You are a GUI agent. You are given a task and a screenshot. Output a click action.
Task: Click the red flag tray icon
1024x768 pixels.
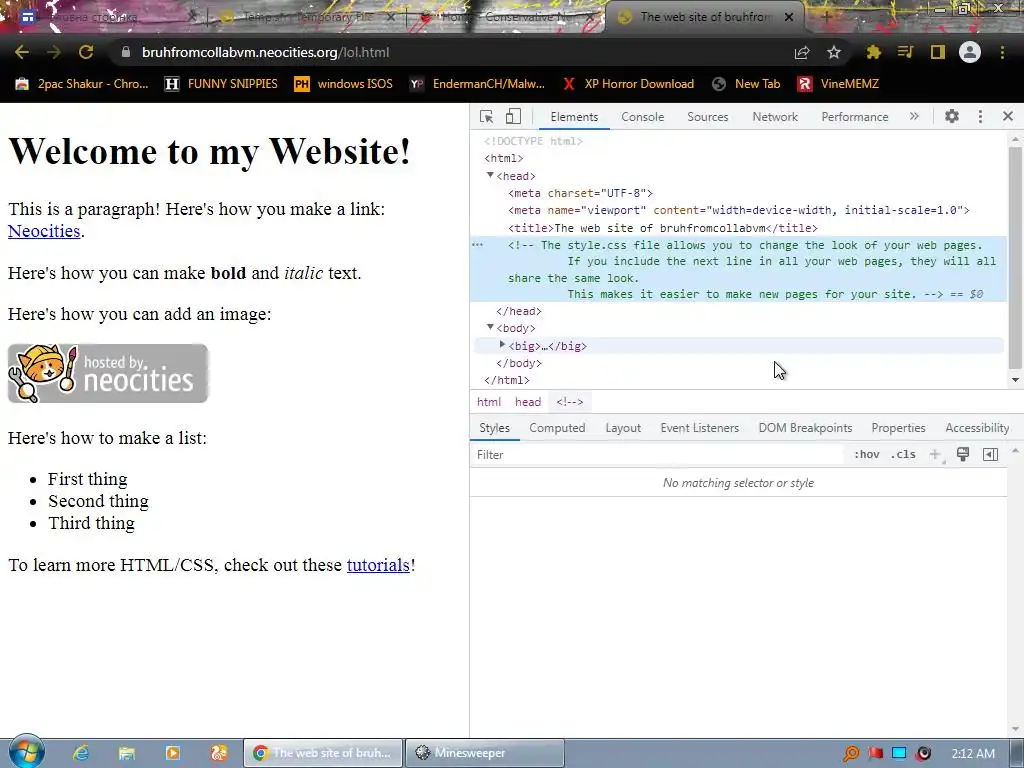876,754
